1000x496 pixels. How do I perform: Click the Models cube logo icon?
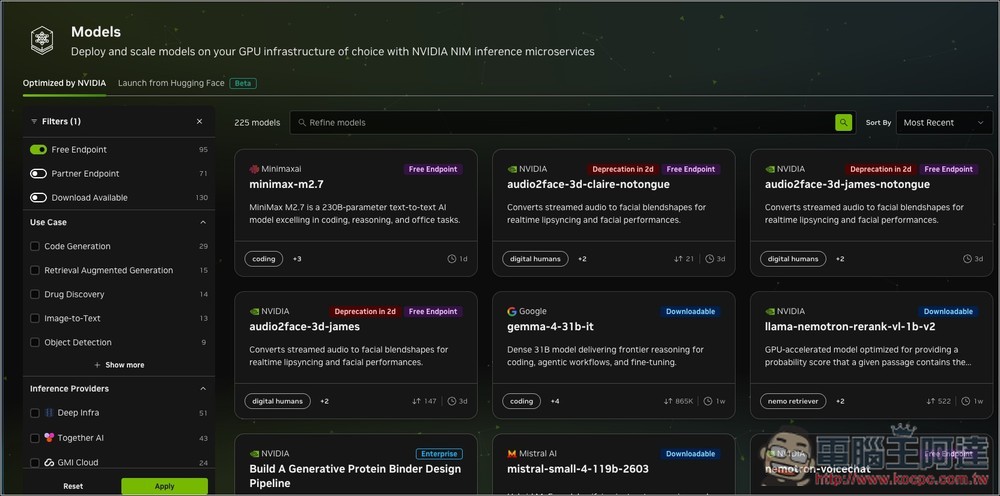click(x=42, y=40)
